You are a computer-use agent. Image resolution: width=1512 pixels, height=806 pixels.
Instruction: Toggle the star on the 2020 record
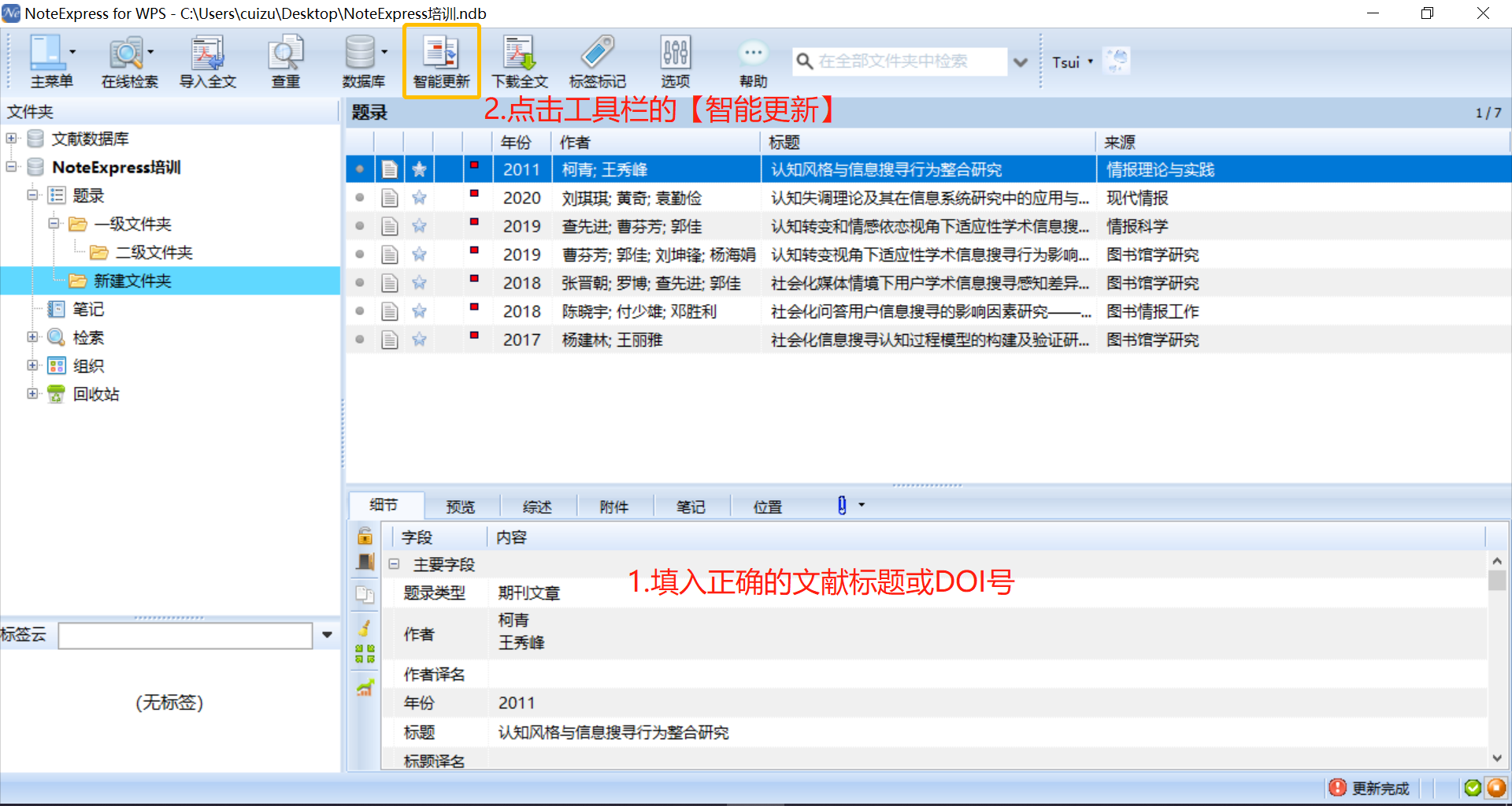coord(419,198)
